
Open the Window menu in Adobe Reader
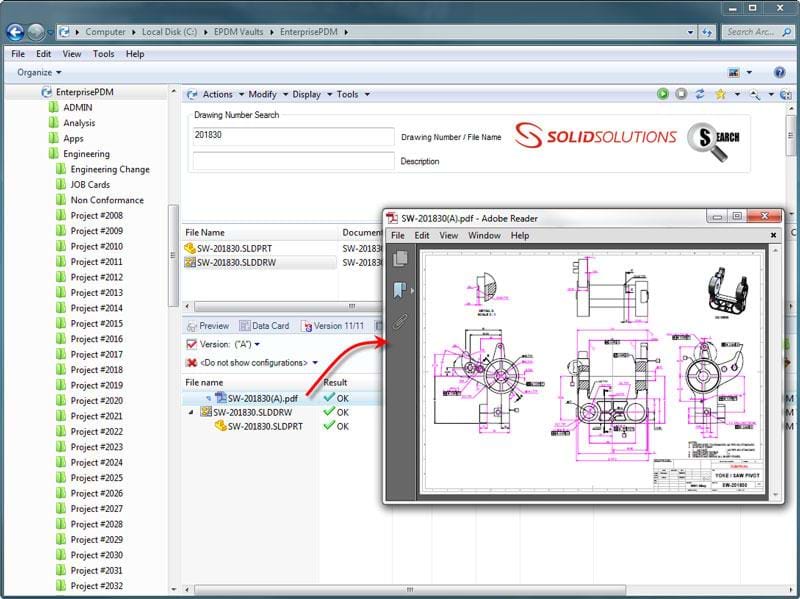tap(484, 236)
